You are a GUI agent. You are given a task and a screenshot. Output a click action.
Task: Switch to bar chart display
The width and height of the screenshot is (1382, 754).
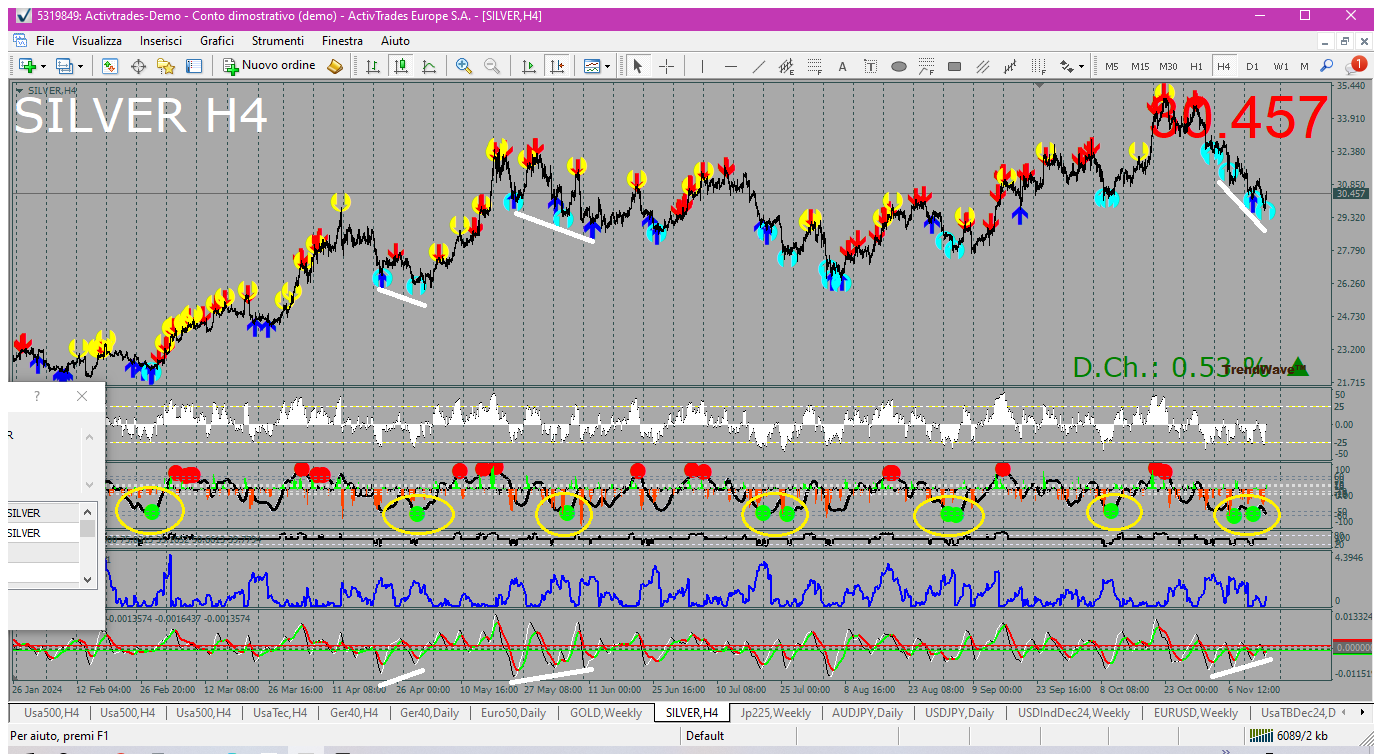click(x=373, y=66)
